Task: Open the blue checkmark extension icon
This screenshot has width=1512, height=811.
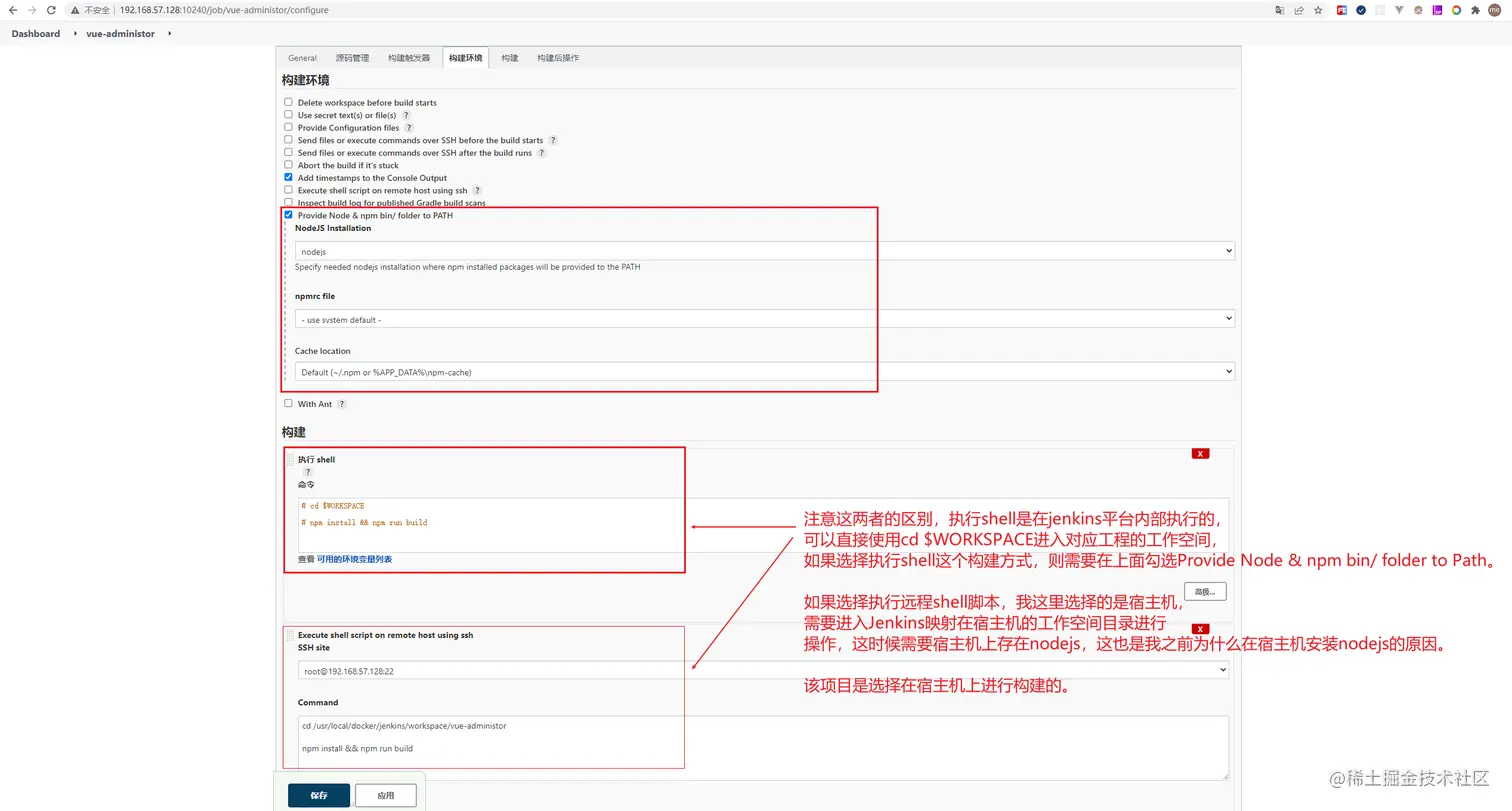Action: pyautogui.click(x=1361, y=10)
